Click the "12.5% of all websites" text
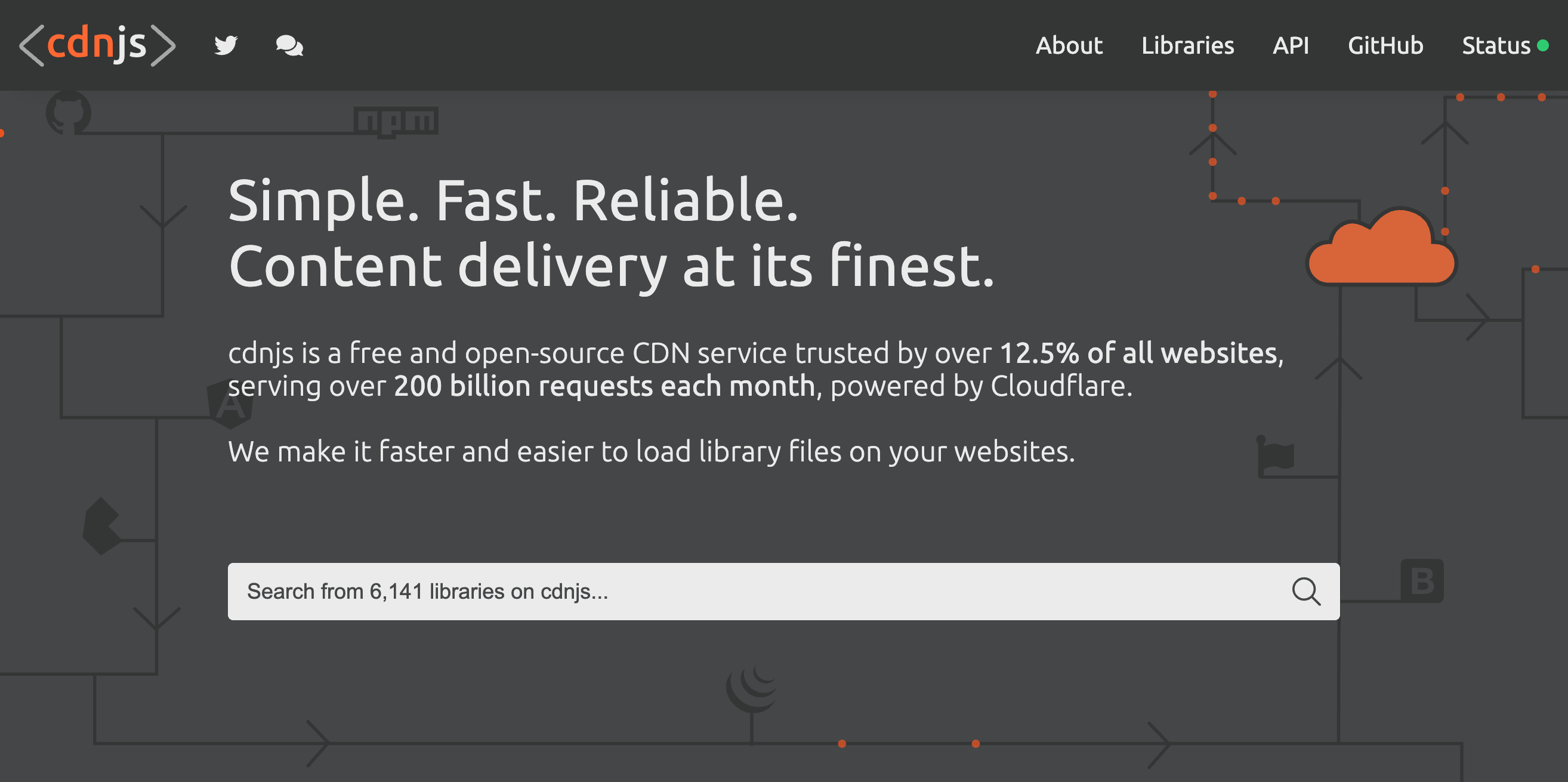 pos(1138,353)
